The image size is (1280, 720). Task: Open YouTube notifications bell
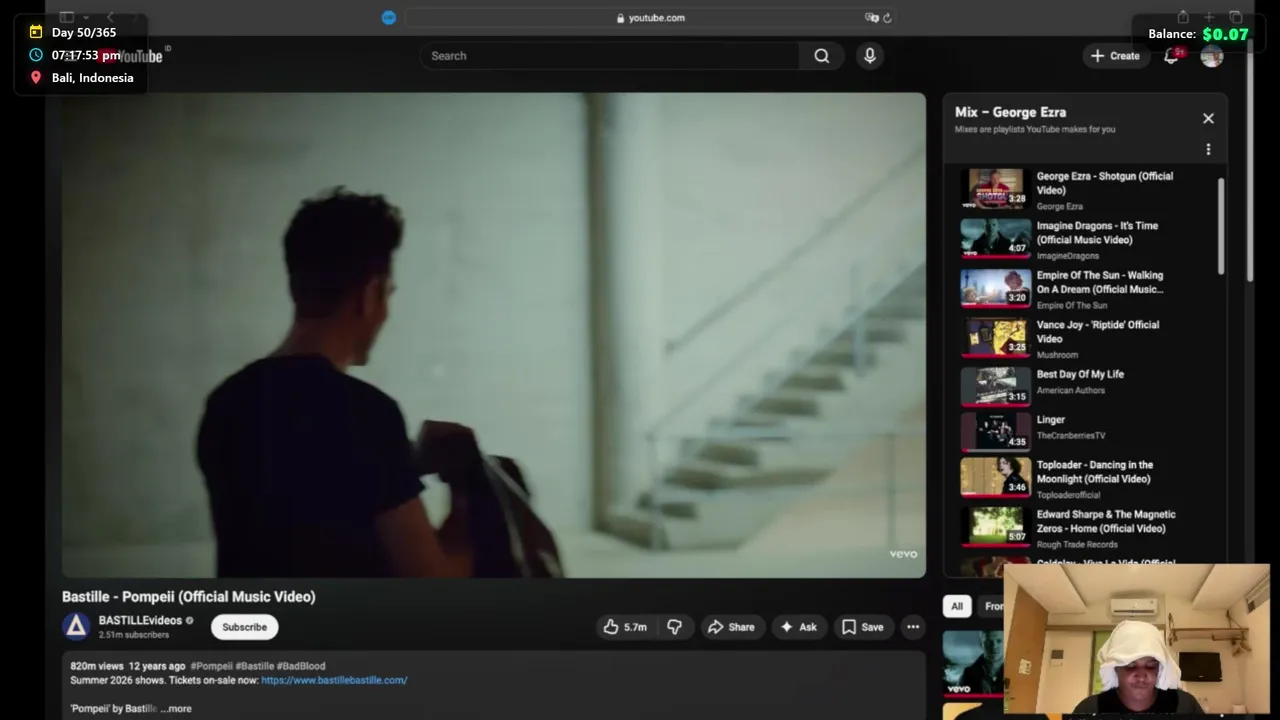[x=1171, y=56]
